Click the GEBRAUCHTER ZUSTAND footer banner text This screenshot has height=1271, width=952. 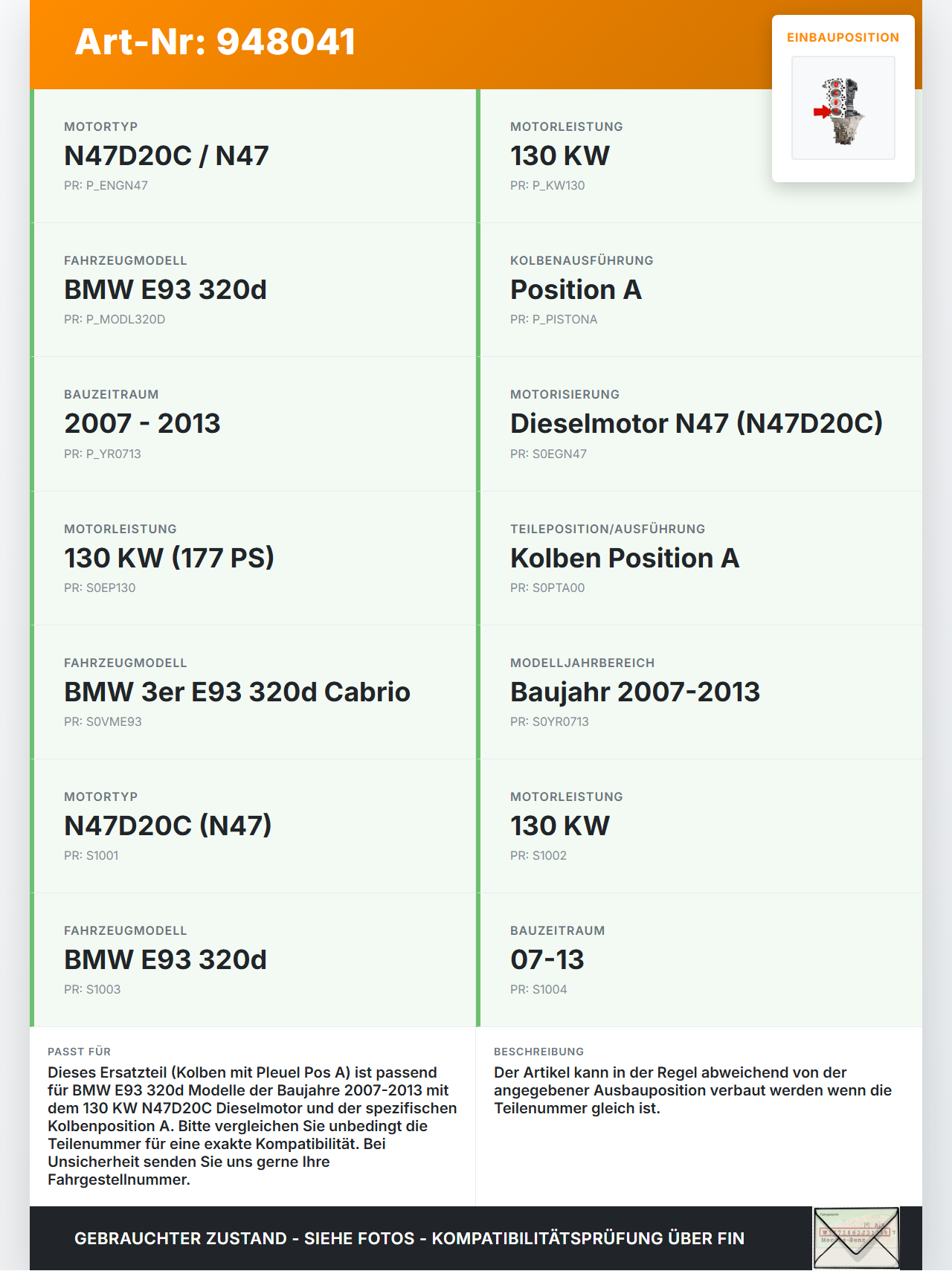click(x=409, y=1238)
